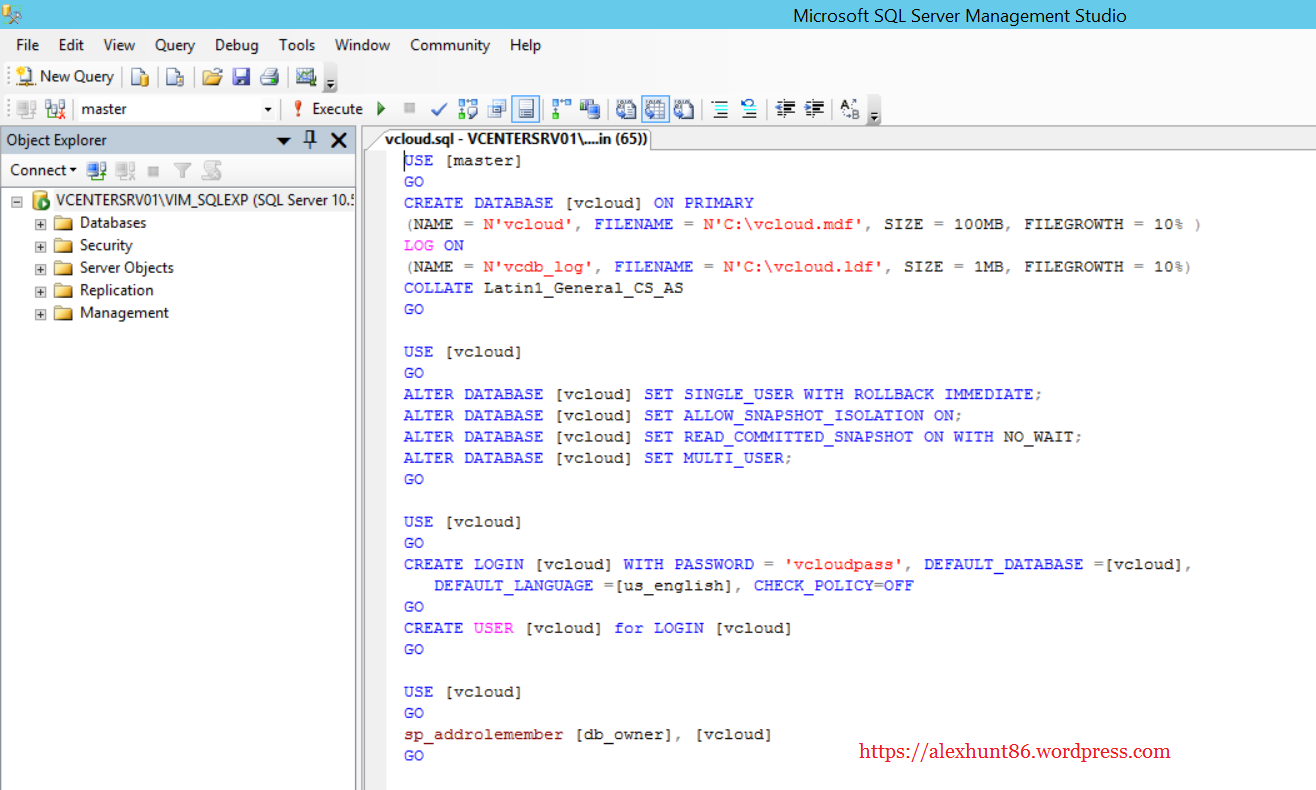Screen dimensions: 1316x790
Task: Open the Activity Monitor icon
Action: [306, 77]
